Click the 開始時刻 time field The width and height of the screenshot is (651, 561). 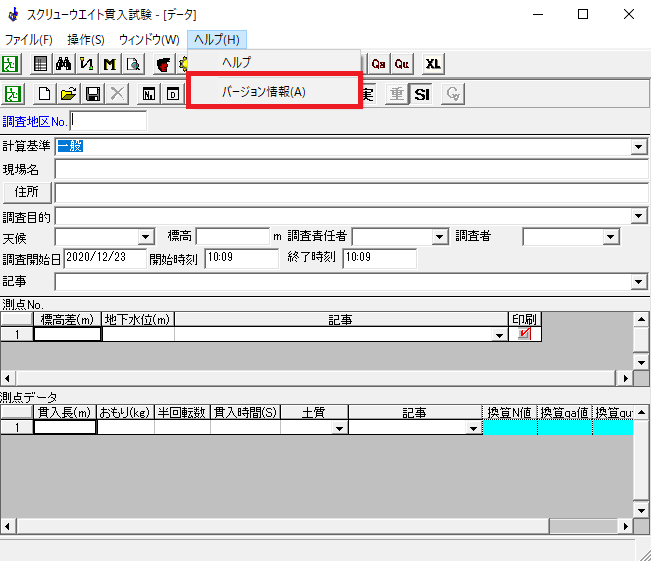(x=241, y=258)
